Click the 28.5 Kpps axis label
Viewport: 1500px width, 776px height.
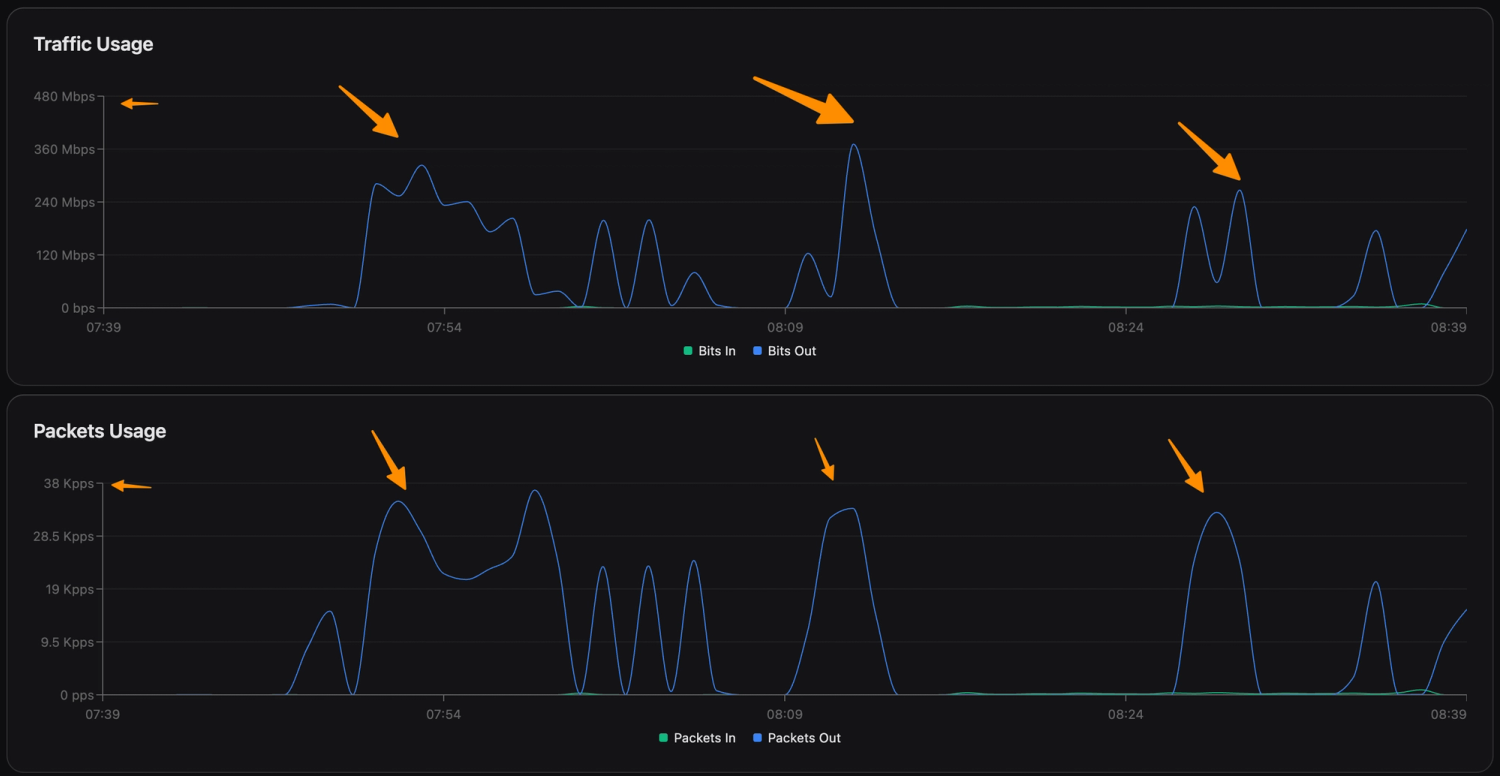[64, 537]
